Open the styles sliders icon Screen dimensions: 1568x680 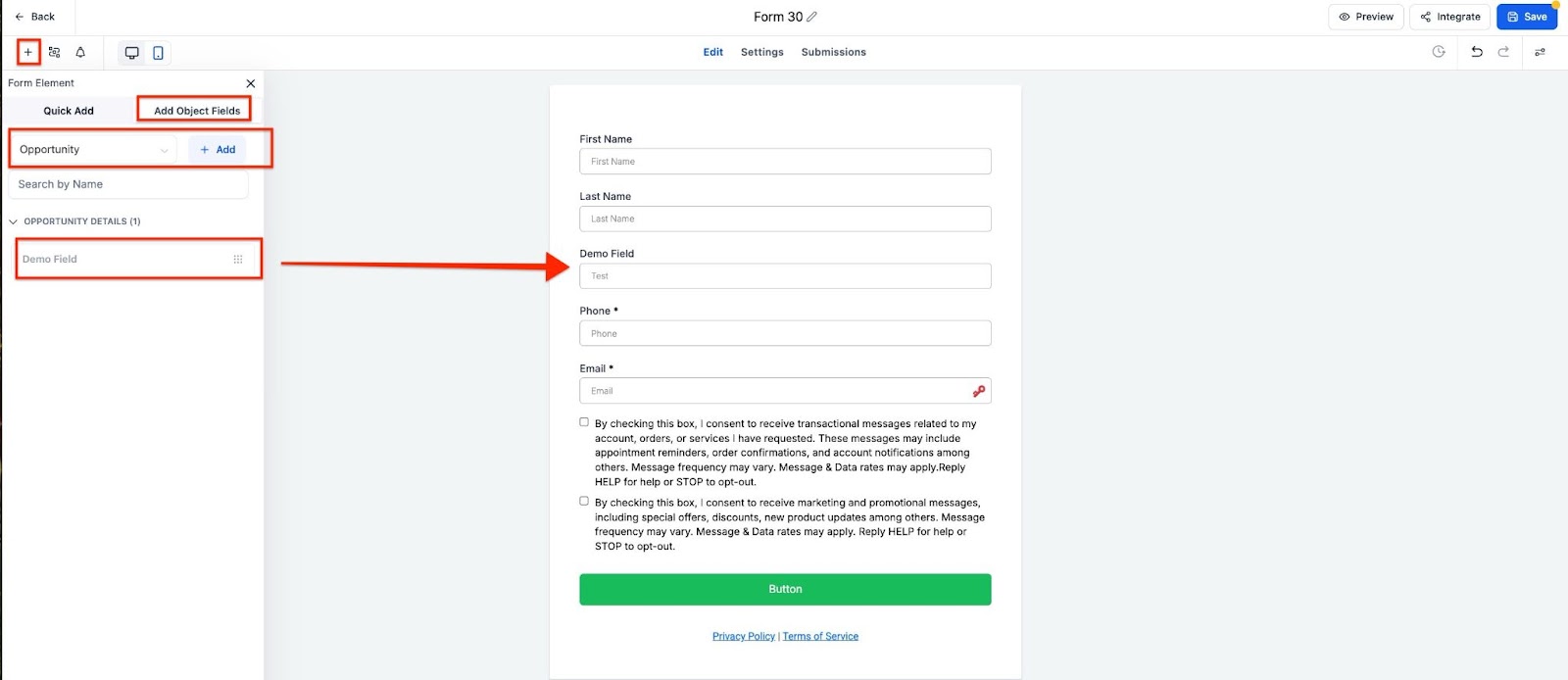[1540, 52]
